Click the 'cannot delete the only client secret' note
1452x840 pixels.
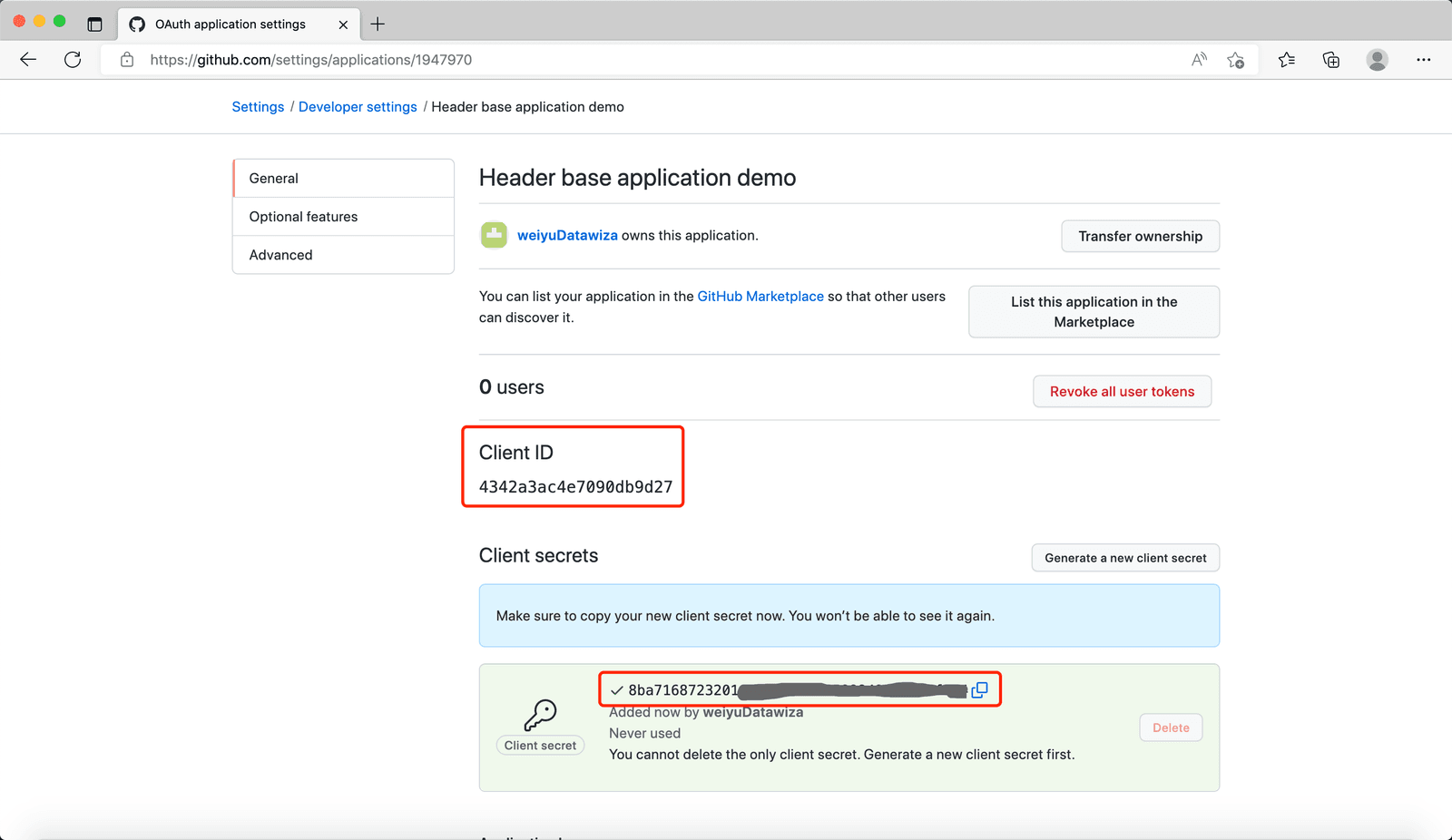tap(841, 755)
